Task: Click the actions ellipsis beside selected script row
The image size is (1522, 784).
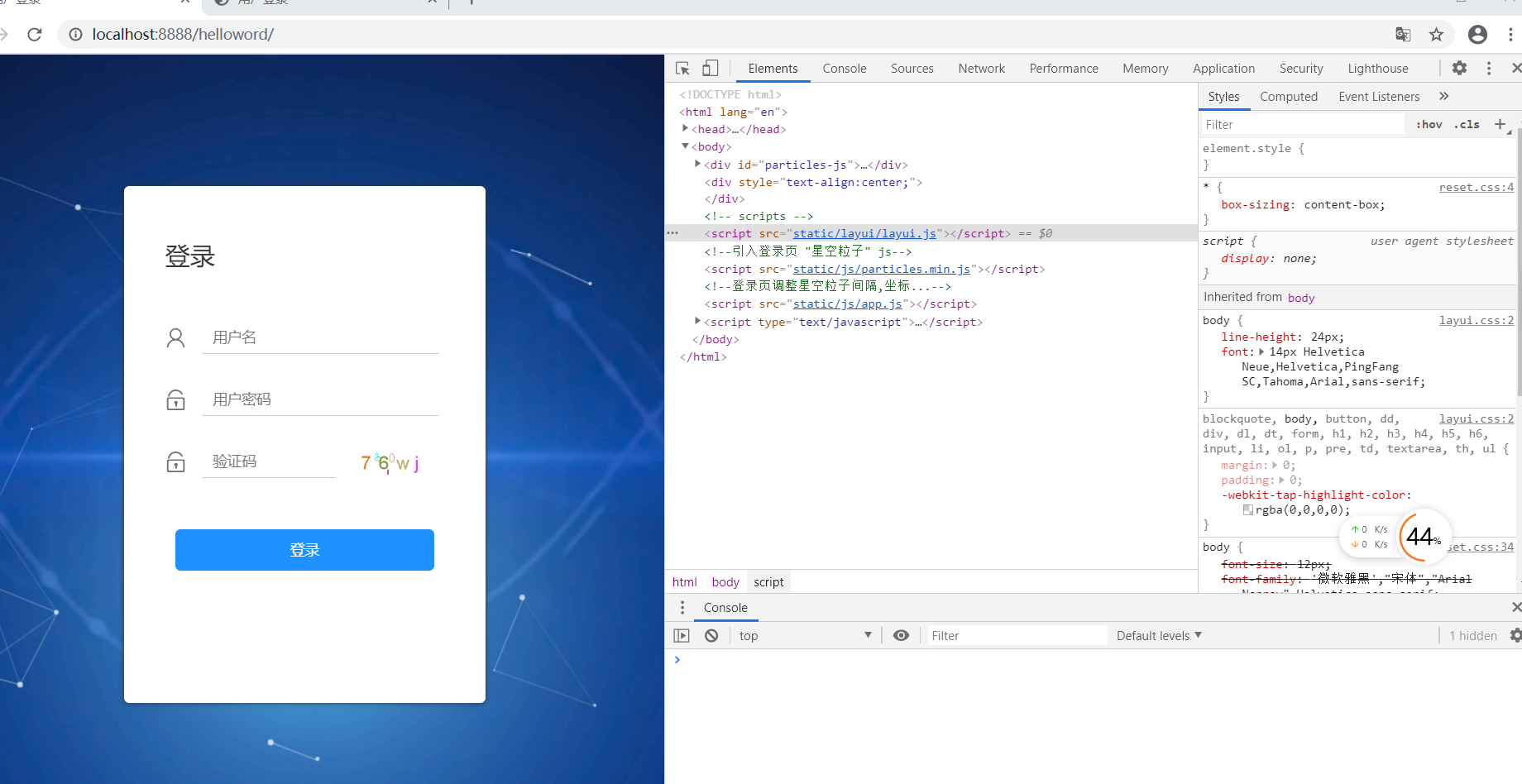Action: click(x=672, y=233)
